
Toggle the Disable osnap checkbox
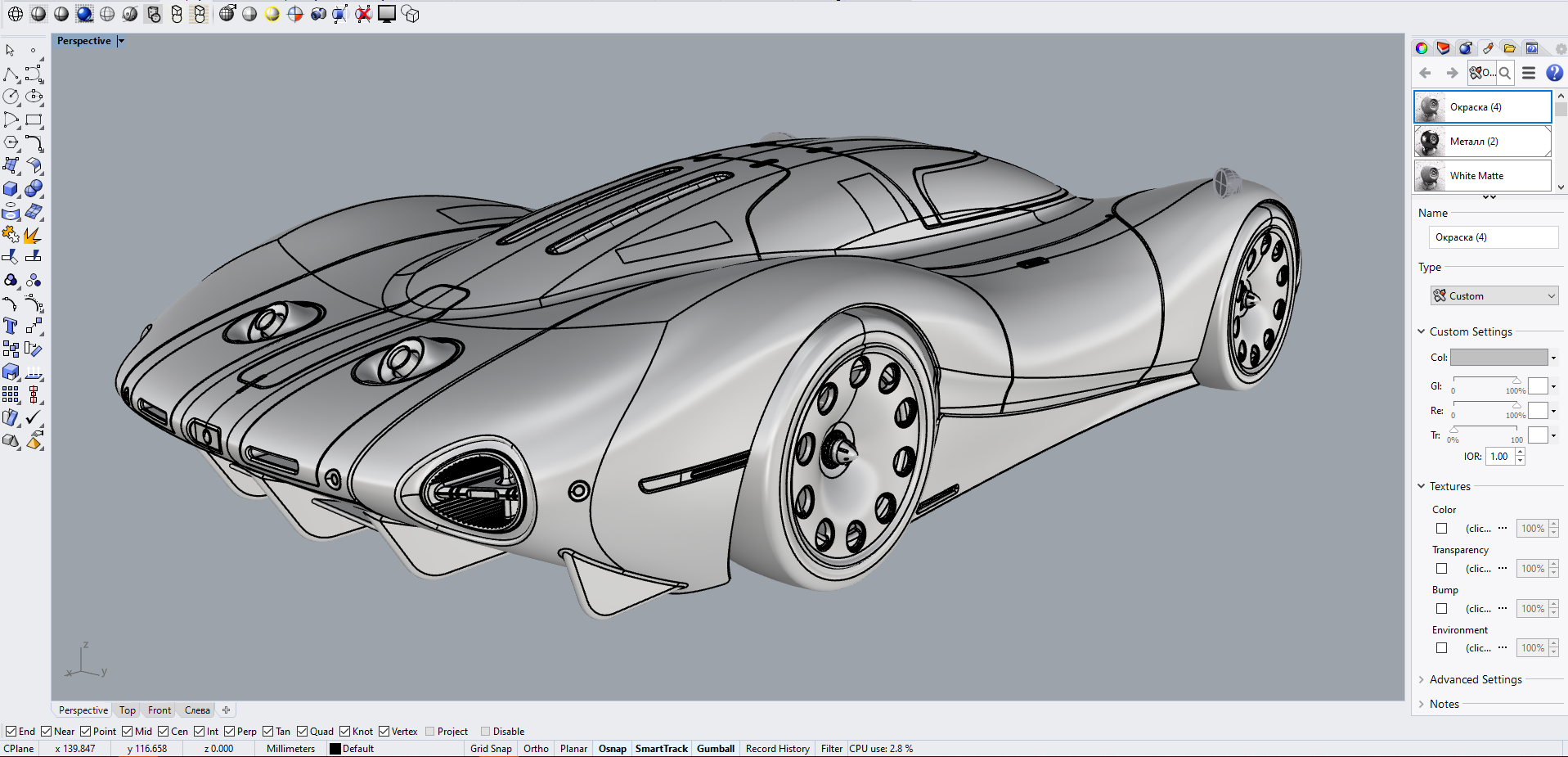coord(484,731)
